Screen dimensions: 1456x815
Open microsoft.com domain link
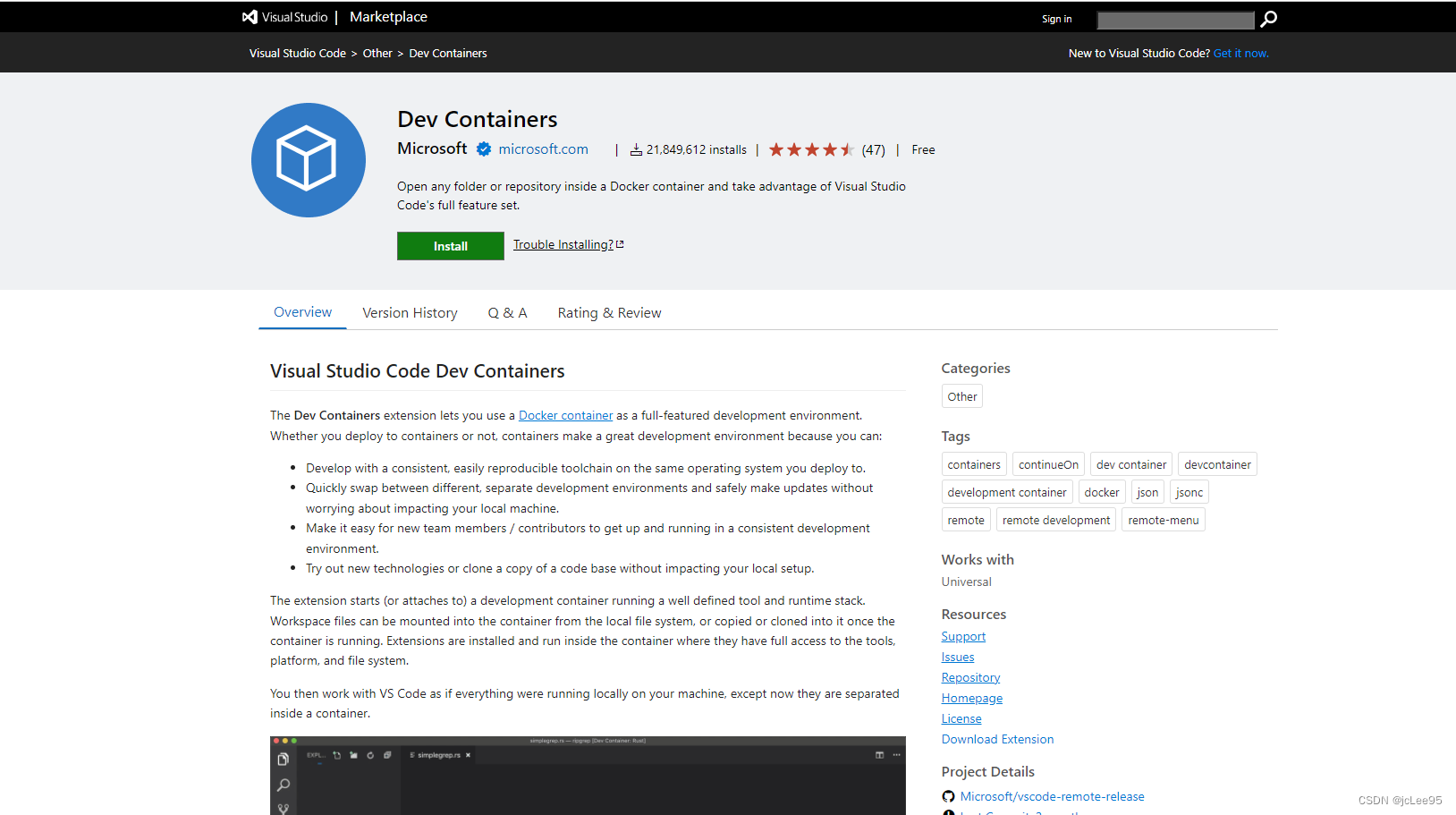click(544, 149)
